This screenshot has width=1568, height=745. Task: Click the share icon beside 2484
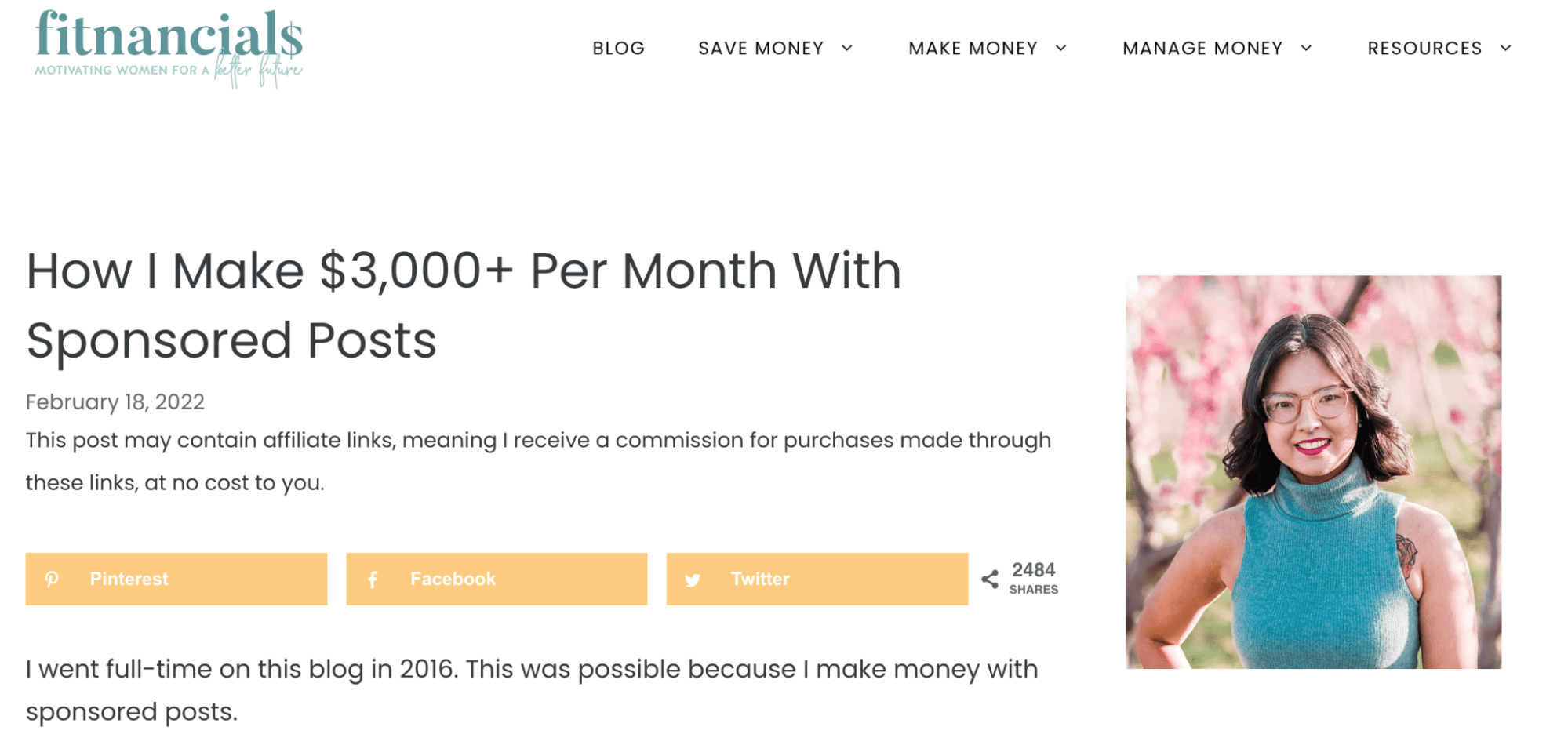tap(990, 580)
